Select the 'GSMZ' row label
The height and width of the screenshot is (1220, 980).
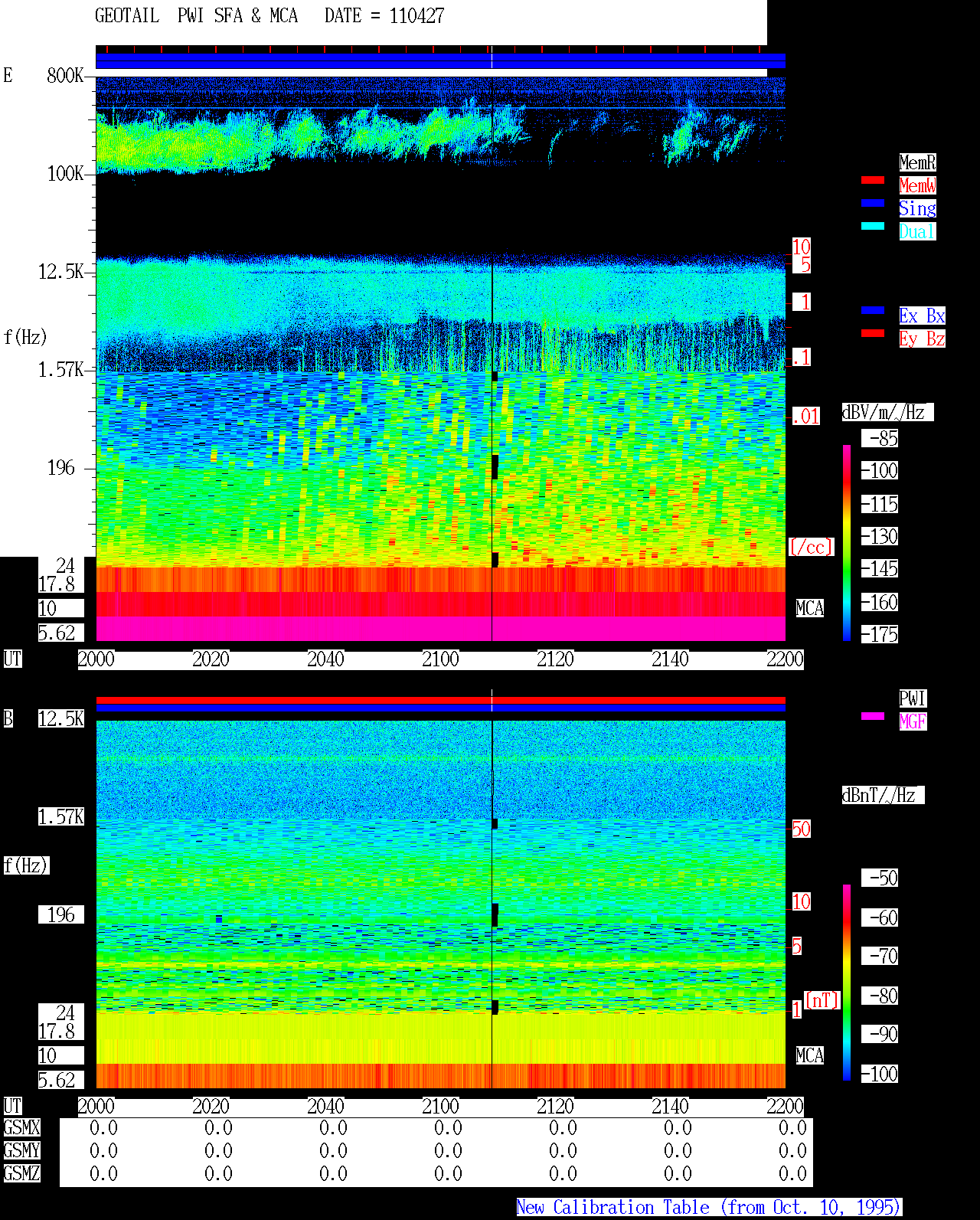[21, 1173]
